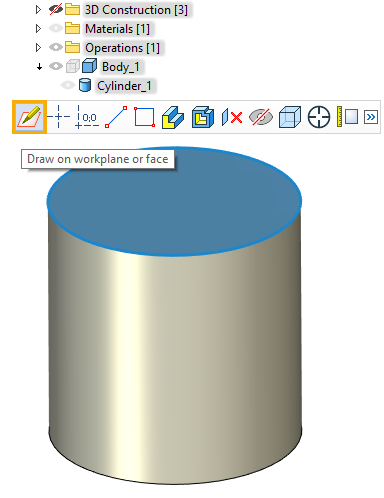Click the yellow ruler measure tool

(x=347, y=117)
